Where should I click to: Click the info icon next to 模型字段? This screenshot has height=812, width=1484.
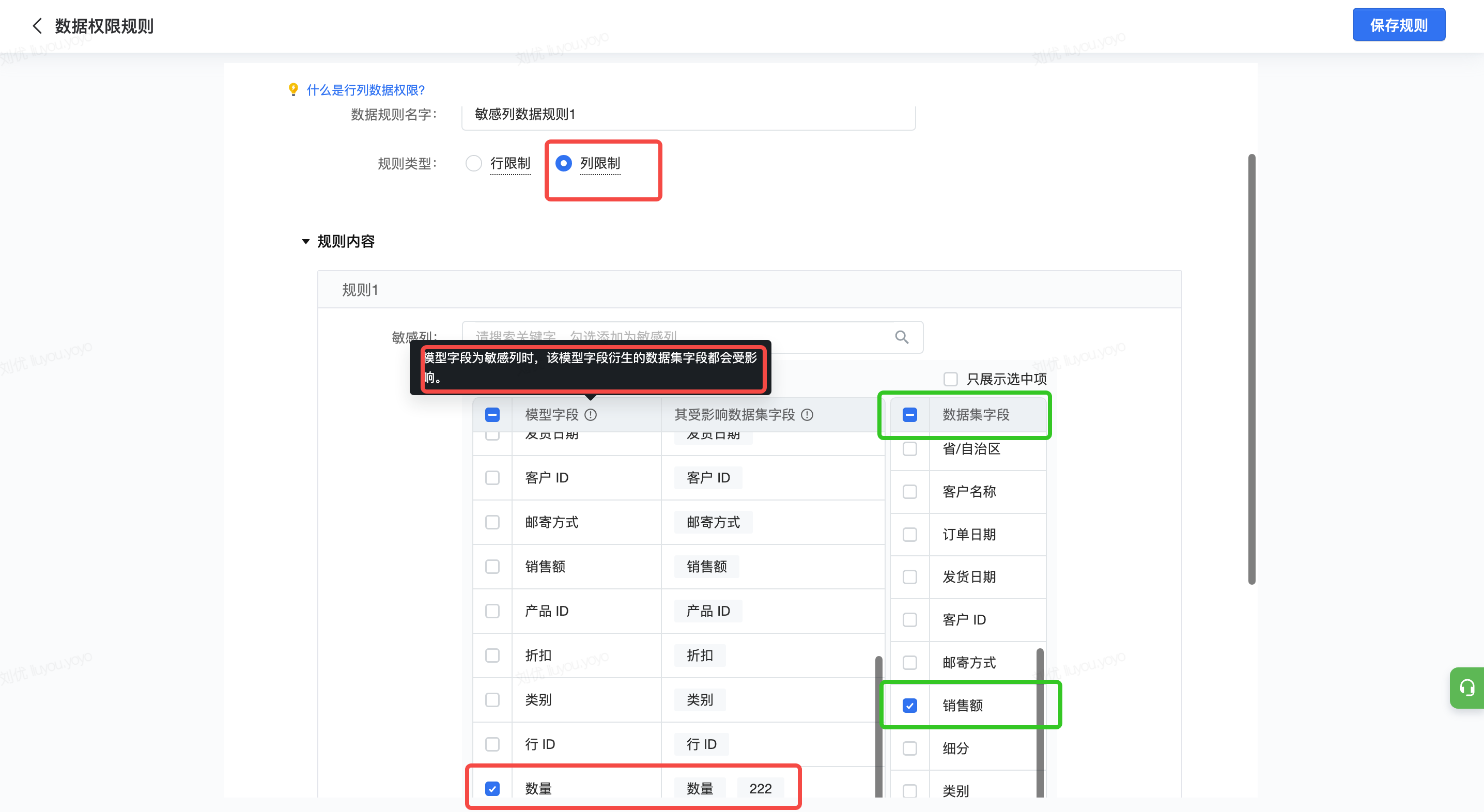591,415
